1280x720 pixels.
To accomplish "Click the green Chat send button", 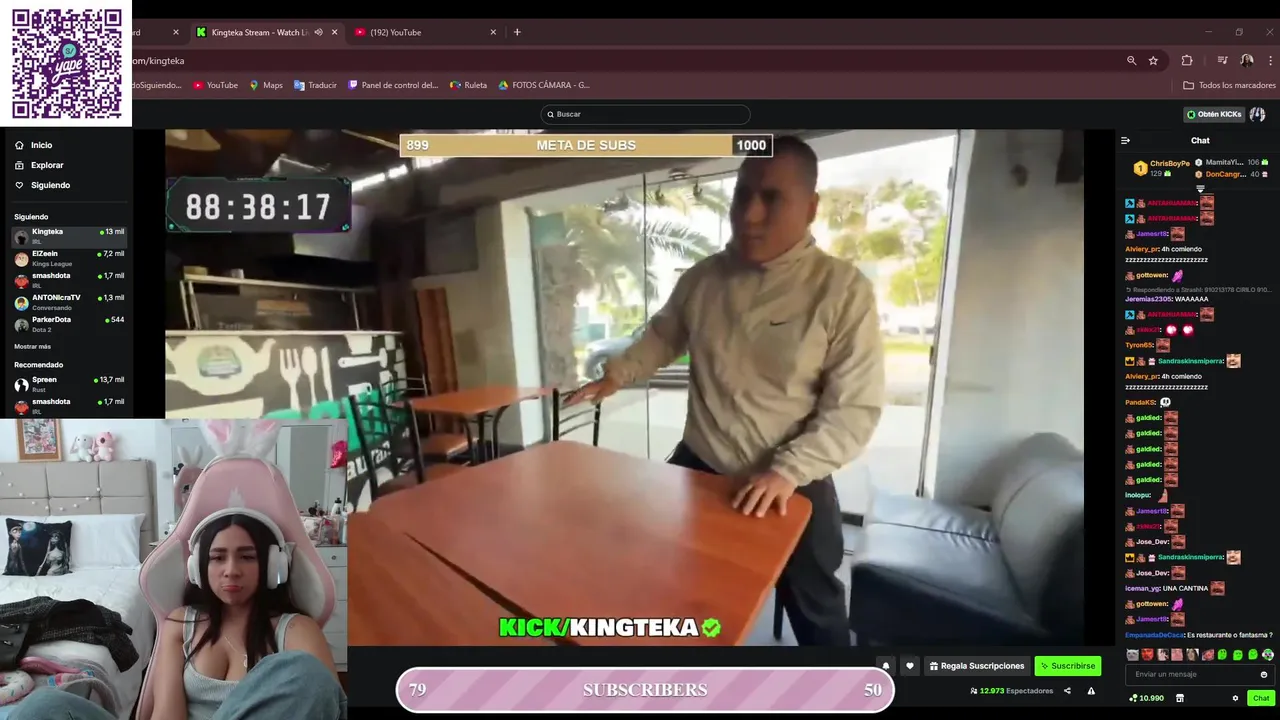I will [1261, 698].
